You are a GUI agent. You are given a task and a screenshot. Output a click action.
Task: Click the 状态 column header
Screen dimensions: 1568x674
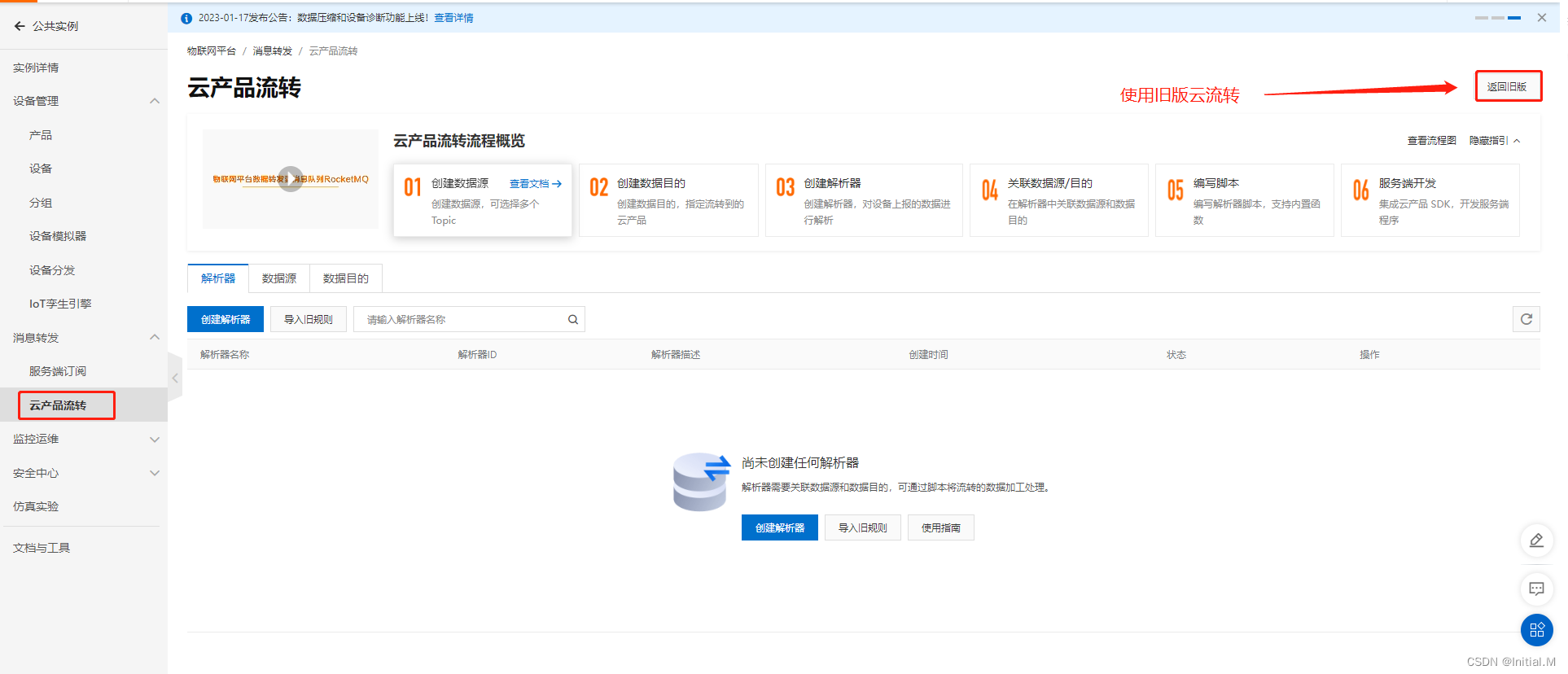(x=1176, y=355)
